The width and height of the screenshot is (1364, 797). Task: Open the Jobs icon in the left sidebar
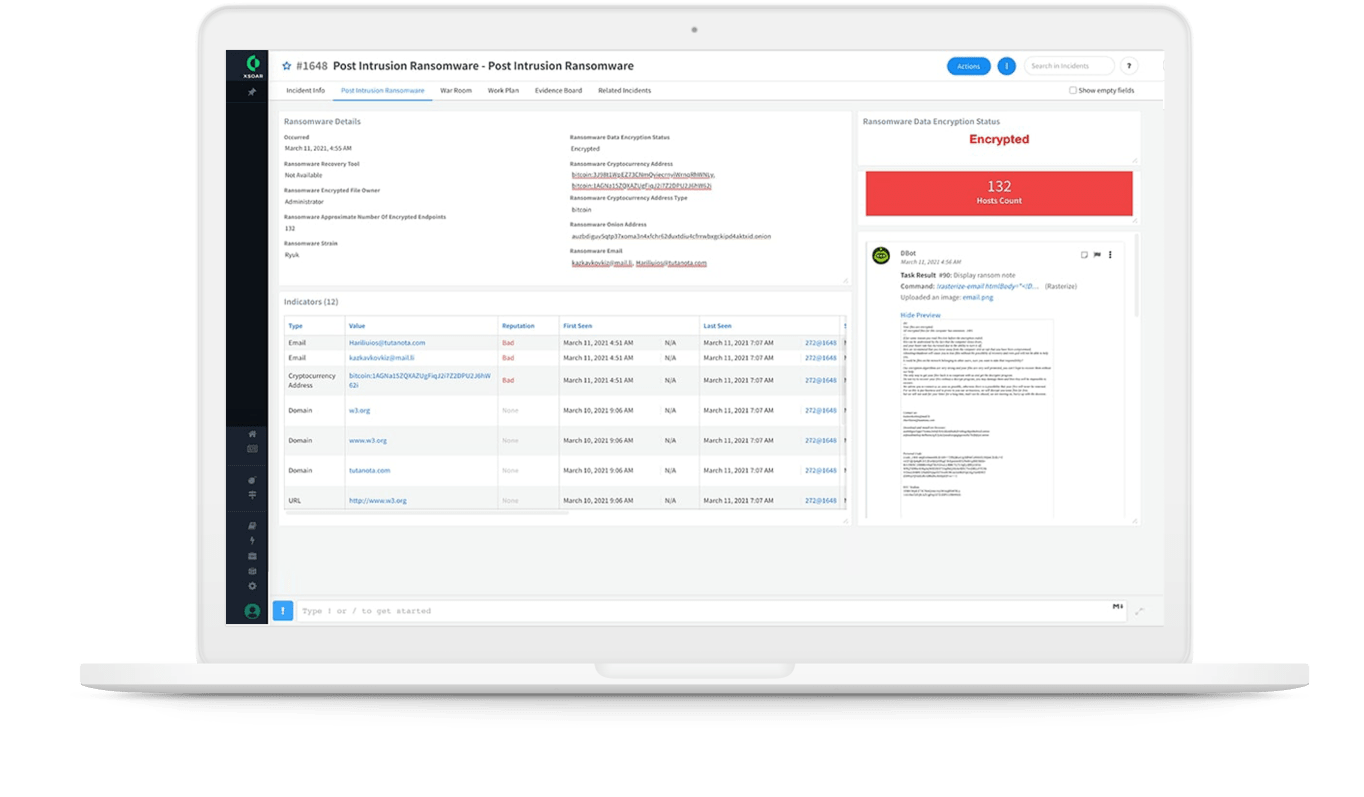(251, 570)
